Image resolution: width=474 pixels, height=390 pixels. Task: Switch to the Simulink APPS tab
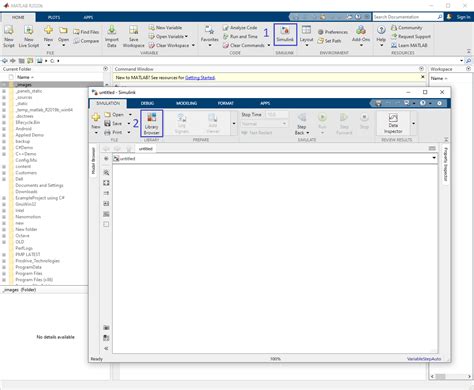click(x=265, y=103)
